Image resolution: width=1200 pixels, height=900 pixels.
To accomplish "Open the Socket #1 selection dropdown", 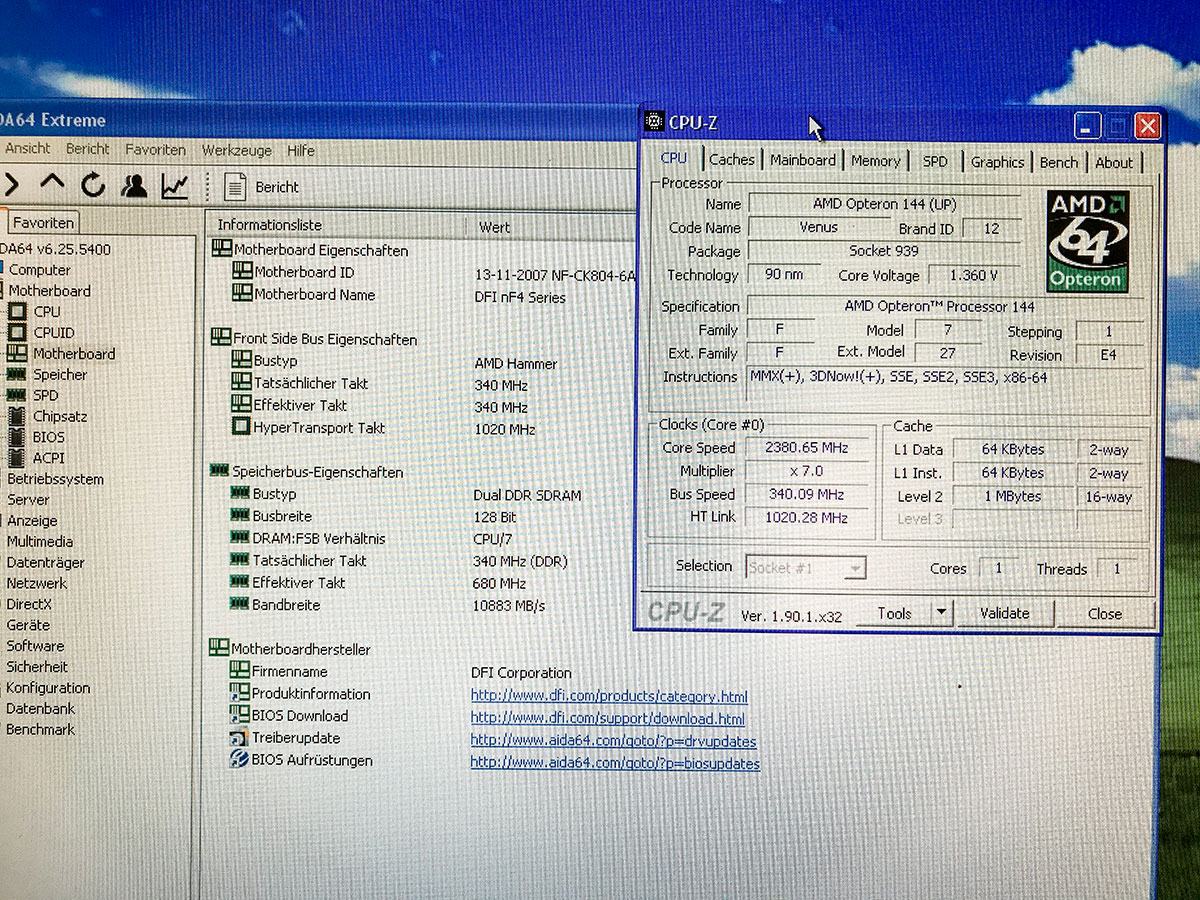I will 805,568.
